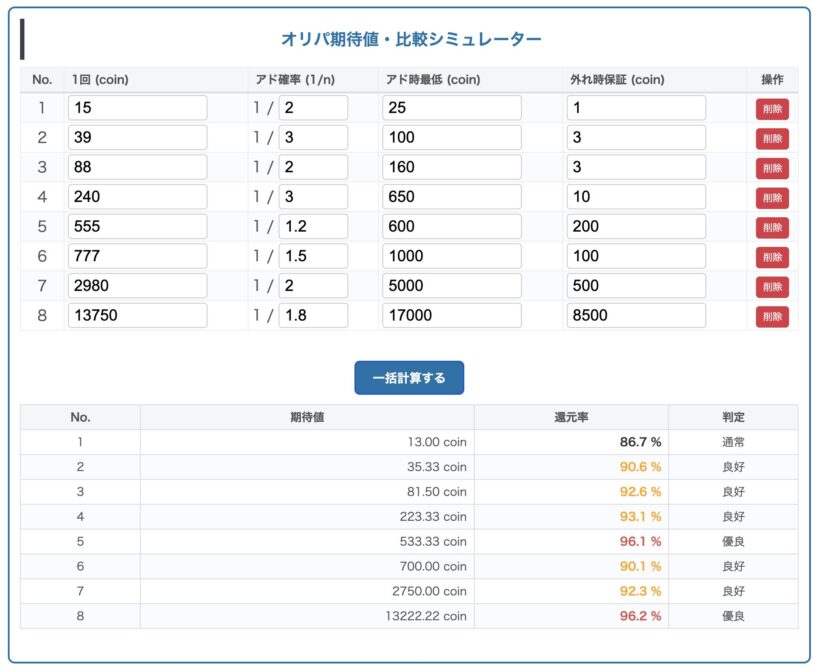The image size is (817, 670).
Task: Click the loss guarantee field showing 200
Action: click(635, 227)
